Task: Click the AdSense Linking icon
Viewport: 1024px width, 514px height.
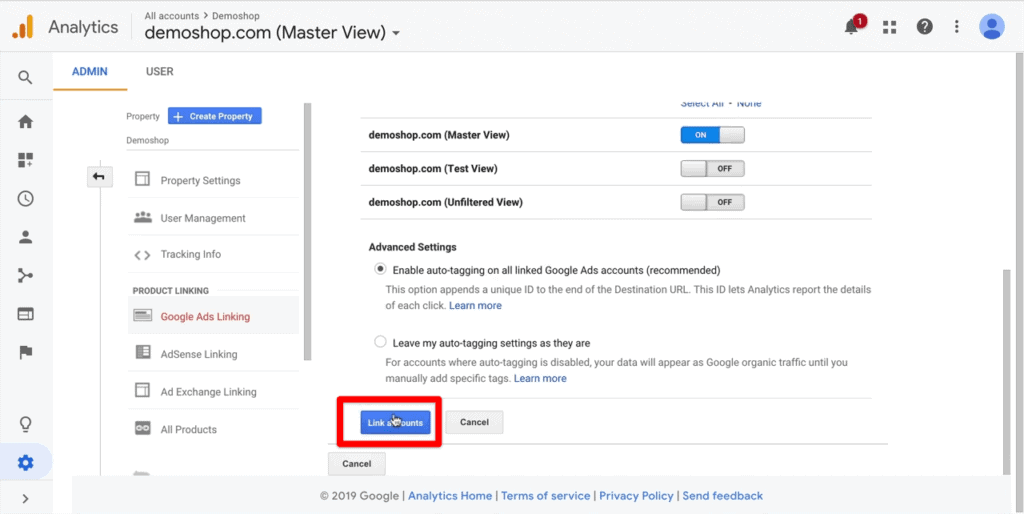Action: pos(142,353)
